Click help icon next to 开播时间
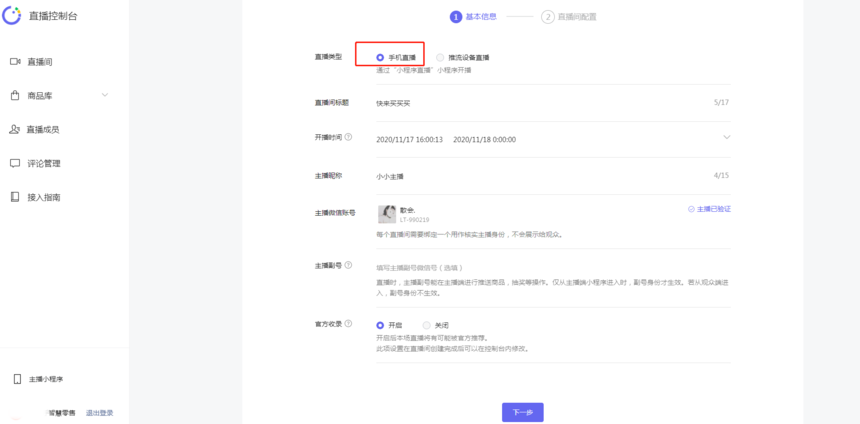This screenshot has height=424, width=860. (348, 137)
